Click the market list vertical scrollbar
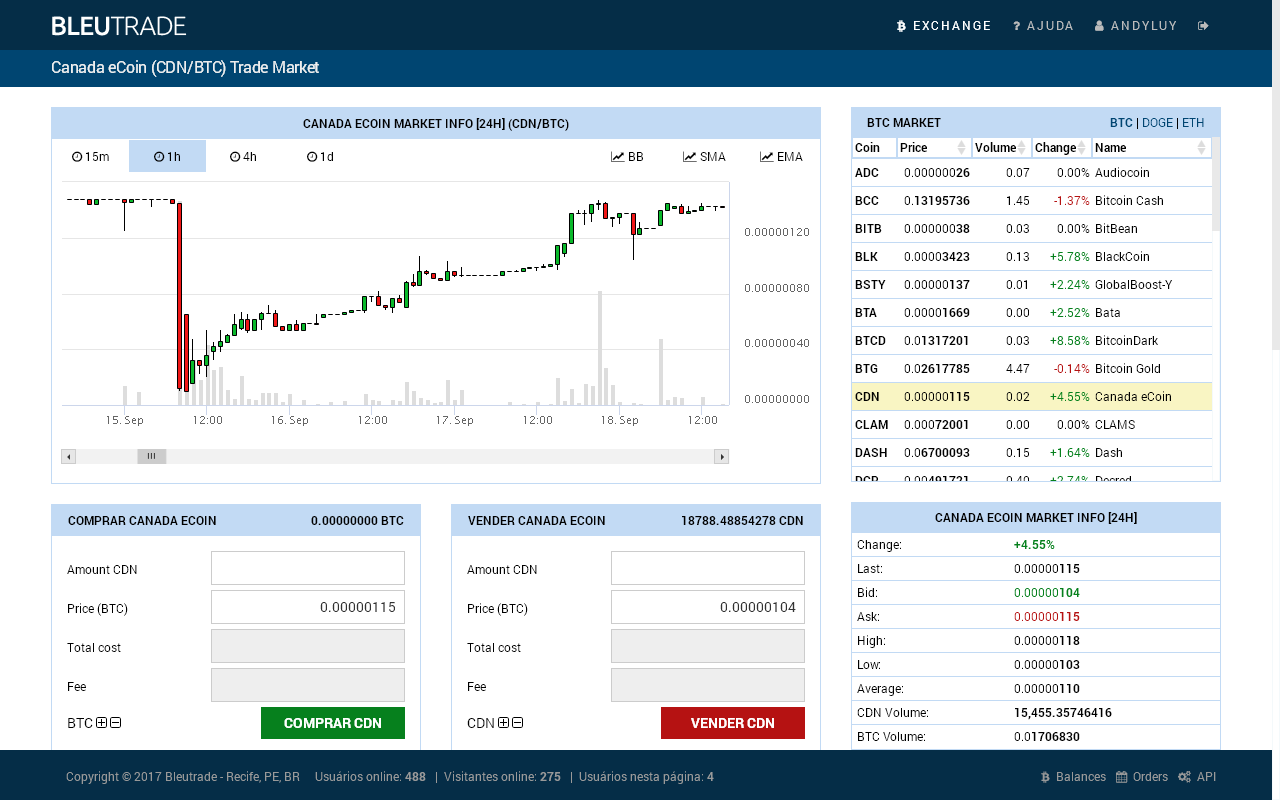This screenshot has width=1280, height=800. tap(1216, 184)
